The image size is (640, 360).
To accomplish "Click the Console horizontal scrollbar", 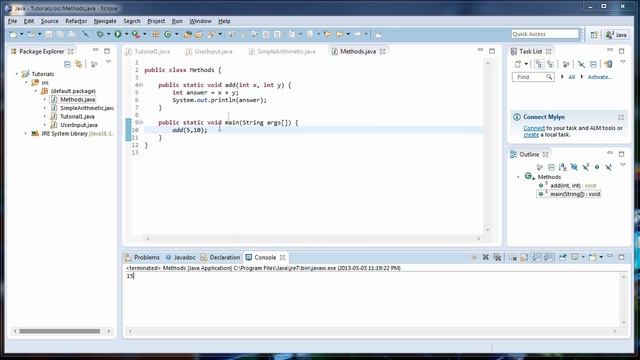I will [372, 331].
